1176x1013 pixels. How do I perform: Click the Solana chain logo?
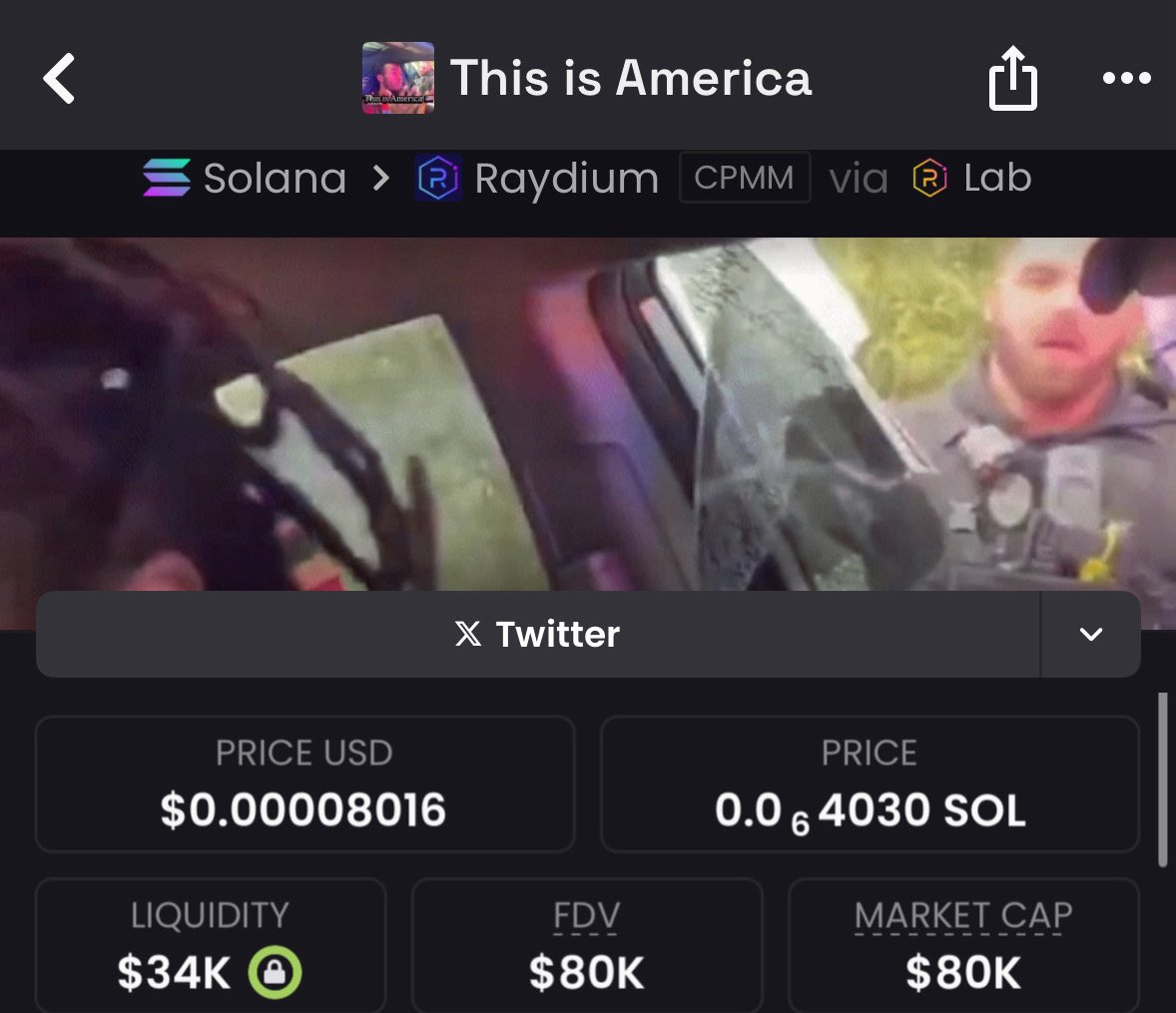[167, 178]
